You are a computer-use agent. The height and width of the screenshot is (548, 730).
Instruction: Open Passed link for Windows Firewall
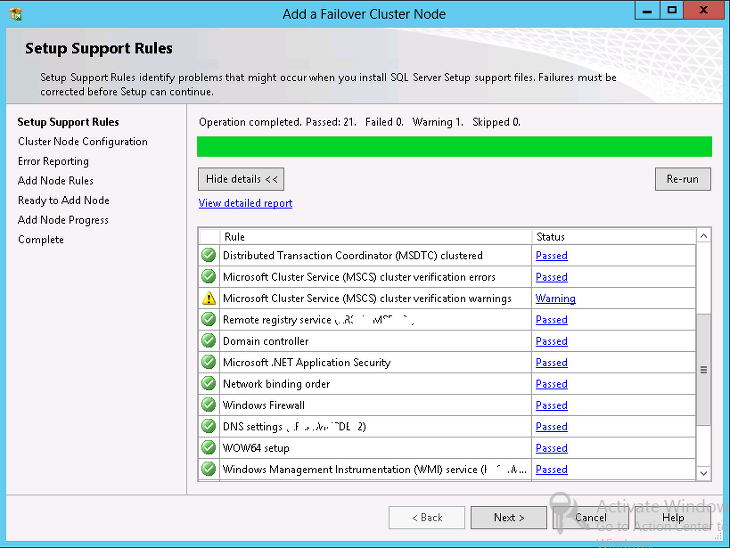tap(551, 406)
